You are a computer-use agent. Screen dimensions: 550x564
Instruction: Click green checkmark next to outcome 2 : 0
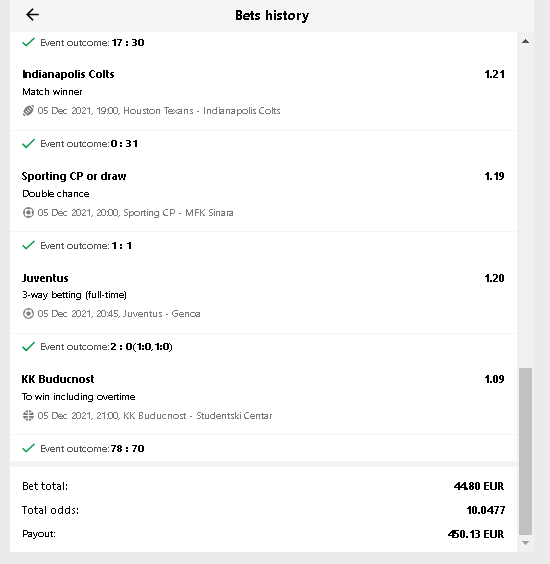(28, 346)
